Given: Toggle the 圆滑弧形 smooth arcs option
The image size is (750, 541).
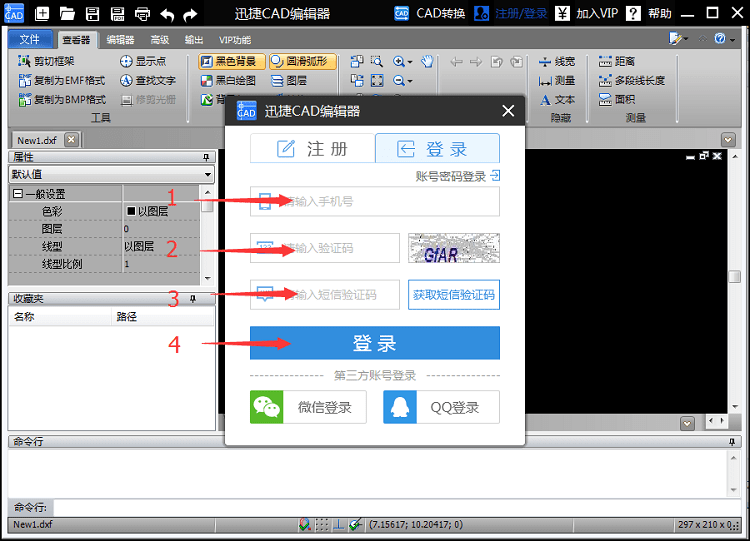Looking at the screenshot, I should (303, 61).
